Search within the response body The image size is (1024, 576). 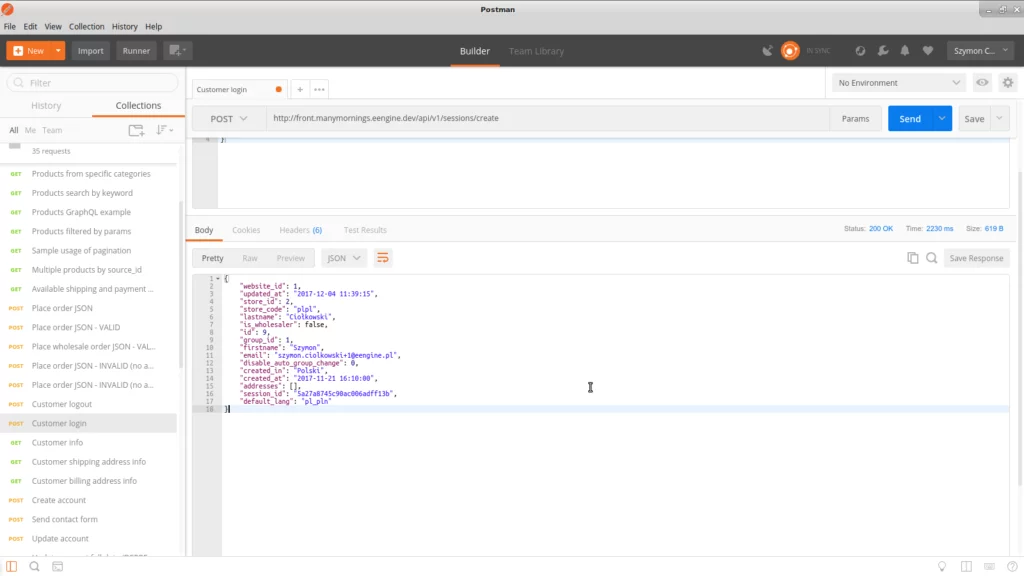[x=931, y=258]
